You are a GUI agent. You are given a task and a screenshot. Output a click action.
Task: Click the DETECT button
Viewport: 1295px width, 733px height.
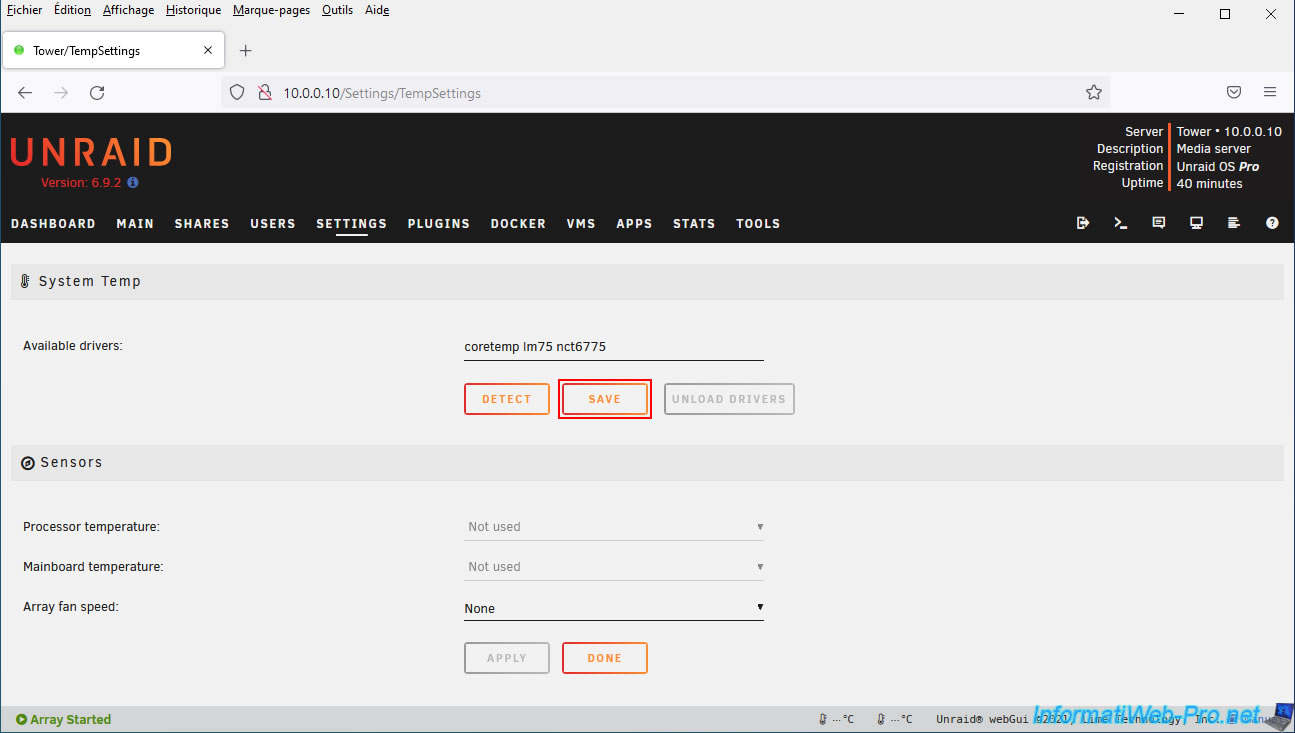pyautogui.click(x=506, y=399)
